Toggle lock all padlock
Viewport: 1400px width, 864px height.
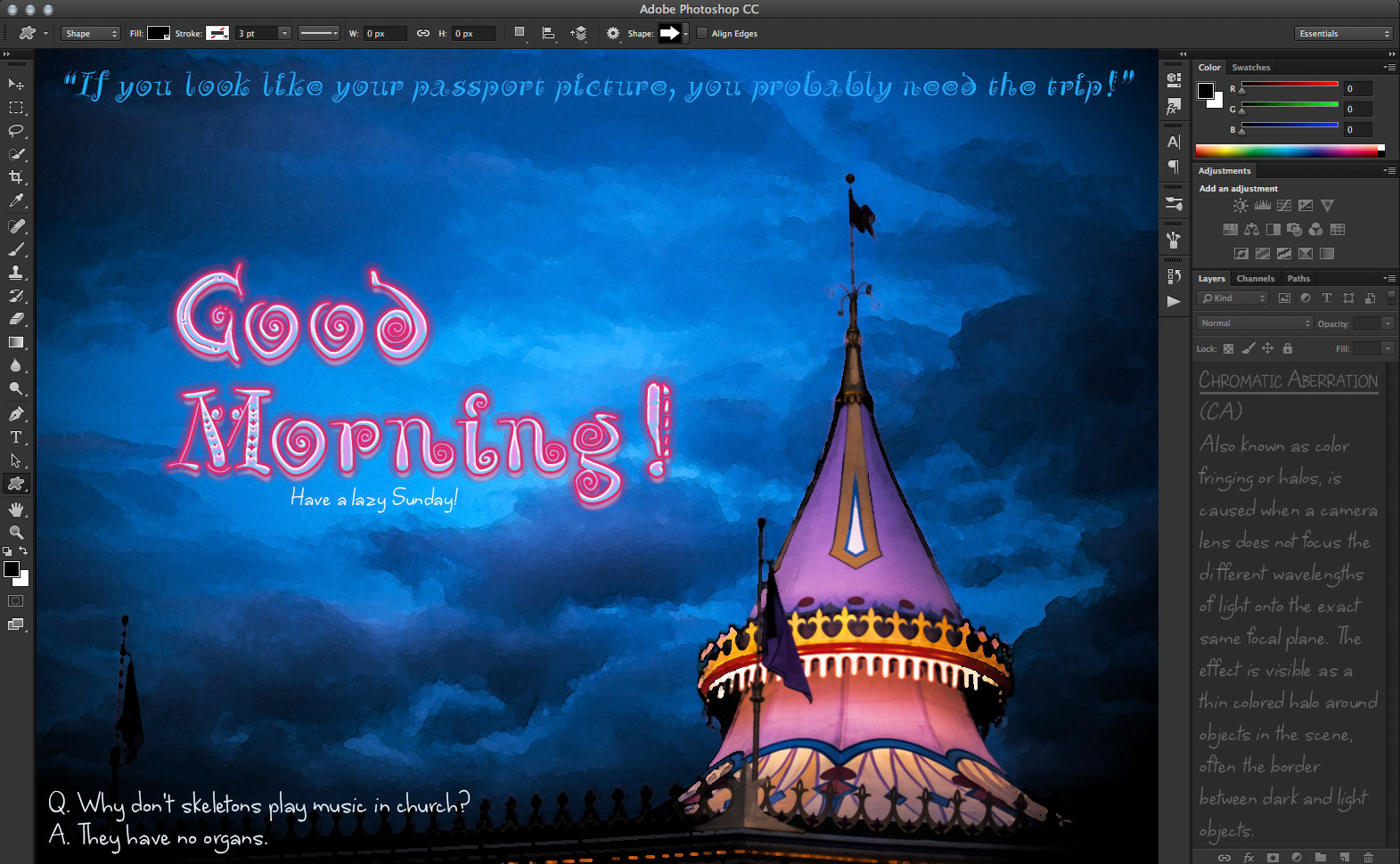1287,349
